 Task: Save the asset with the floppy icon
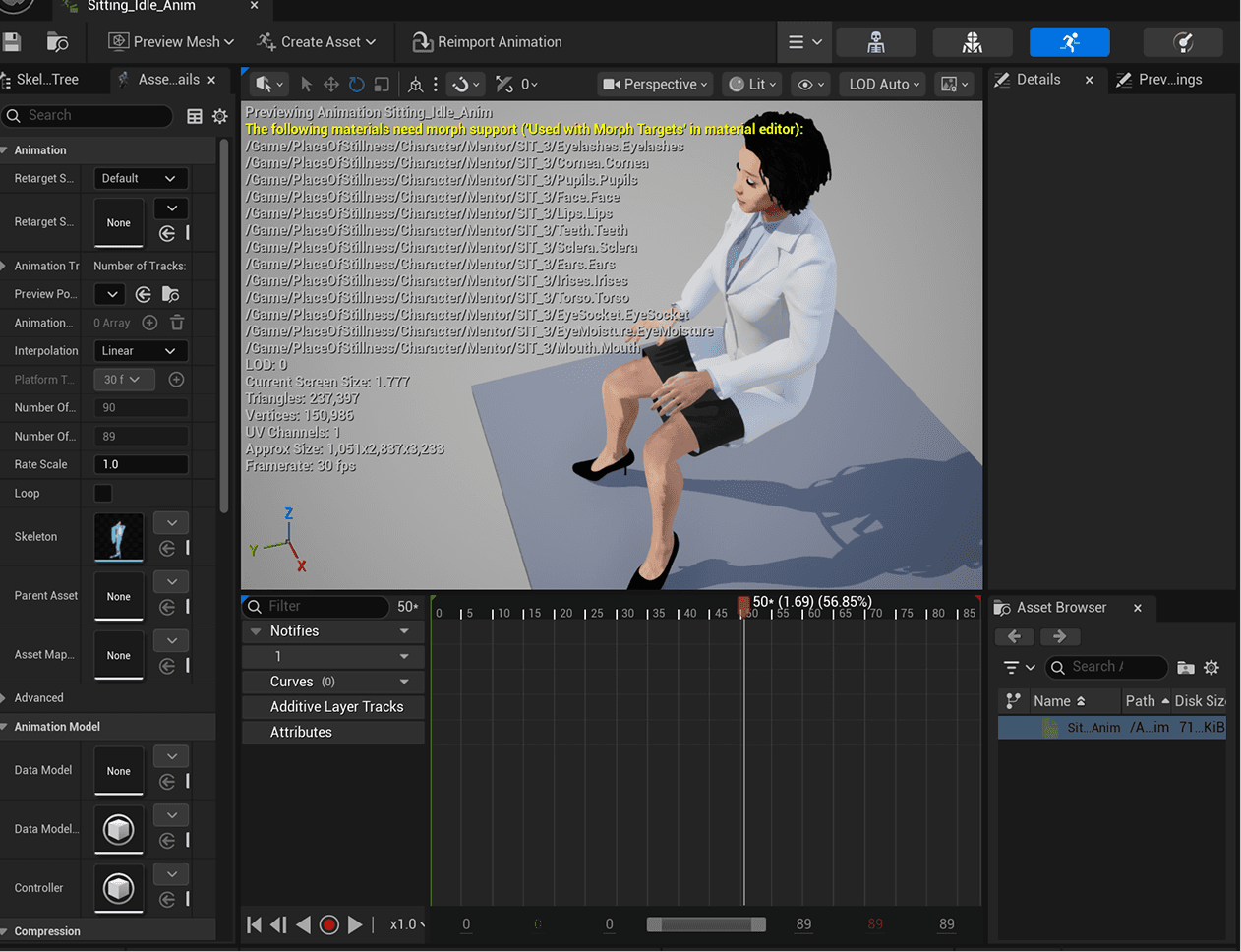click(x=12, y=42)
